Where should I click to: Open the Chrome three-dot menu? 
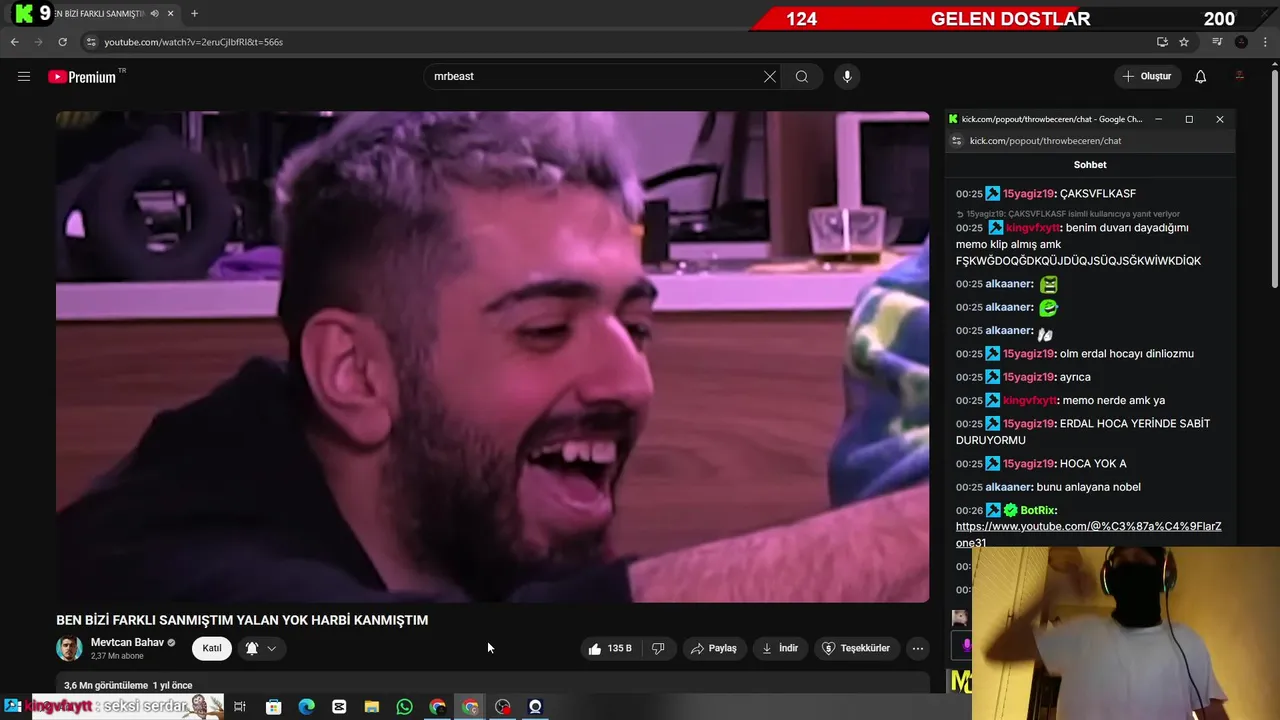pos(1265,42)
